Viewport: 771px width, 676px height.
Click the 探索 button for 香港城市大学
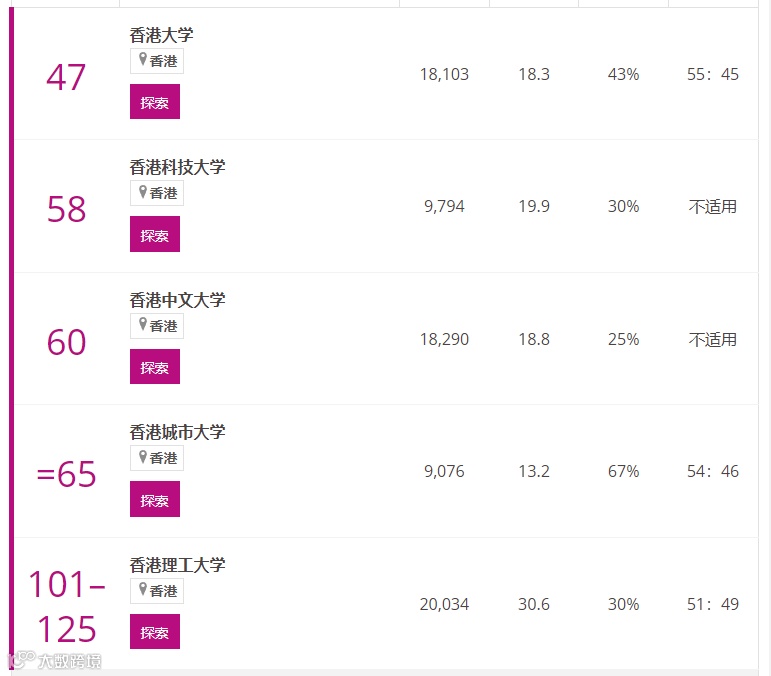155,499
